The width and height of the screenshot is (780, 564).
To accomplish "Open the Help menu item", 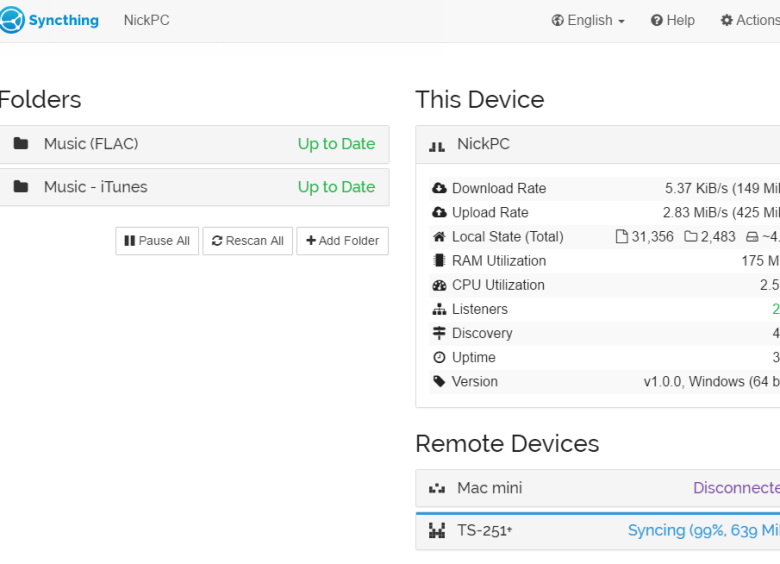I will [672, 20].
